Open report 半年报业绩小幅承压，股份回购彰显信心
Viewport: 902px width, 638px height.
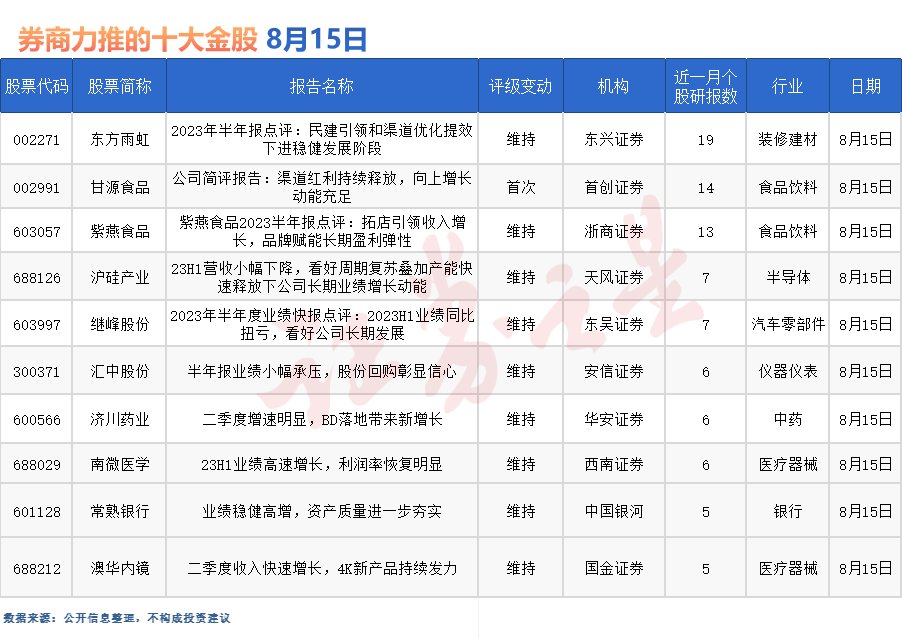tap(322, 371)
